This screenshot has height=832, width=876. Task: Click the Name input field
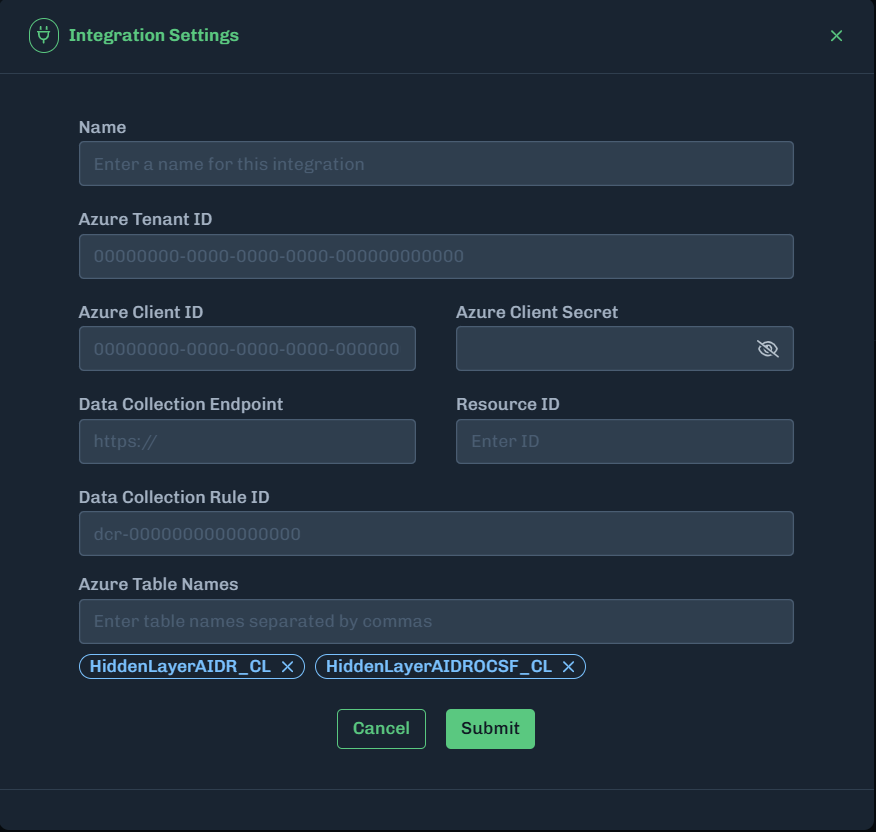(436, 164)
